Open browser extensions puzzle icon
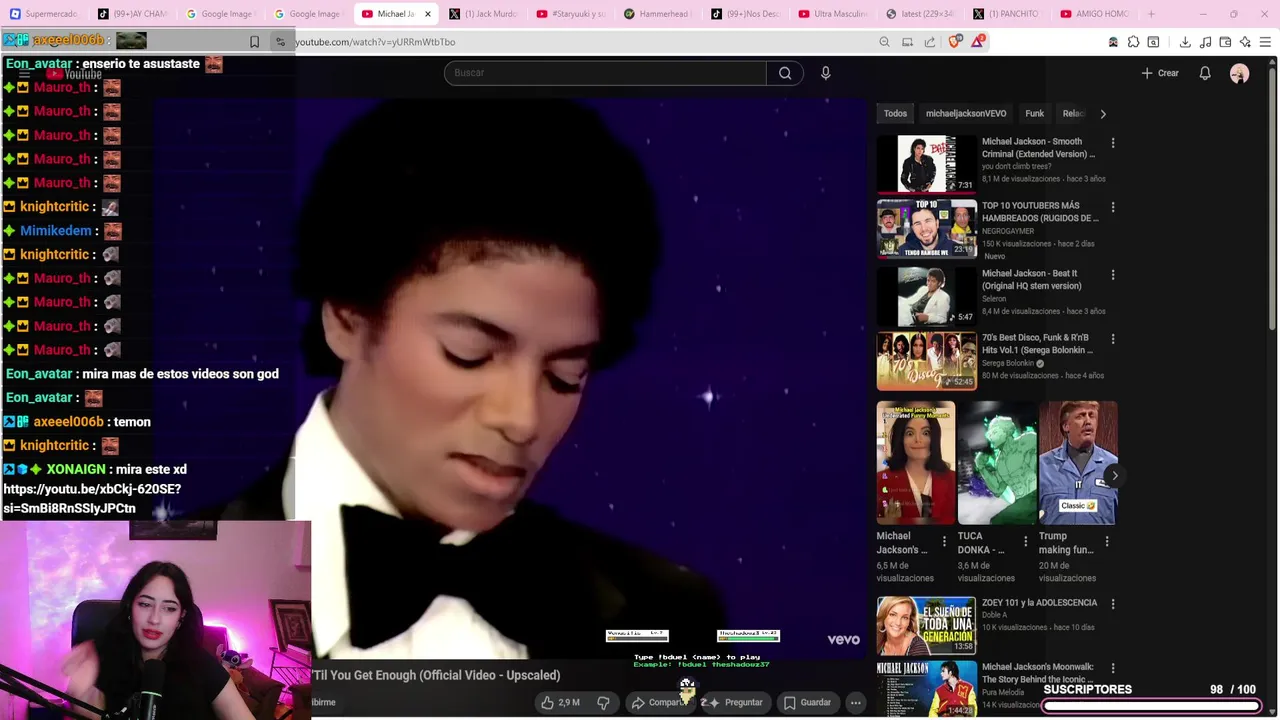Viewport: 1280px width, 720px height. point(1133,42)
